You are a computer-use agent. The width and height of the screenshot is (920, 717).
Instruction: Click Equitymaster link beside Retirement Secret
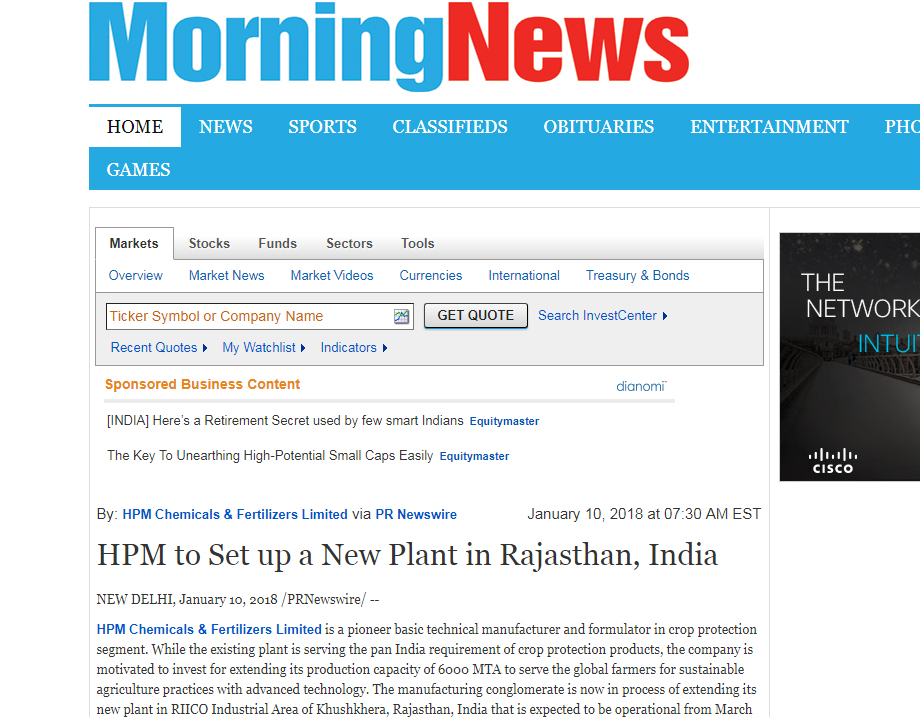[505, 421]
